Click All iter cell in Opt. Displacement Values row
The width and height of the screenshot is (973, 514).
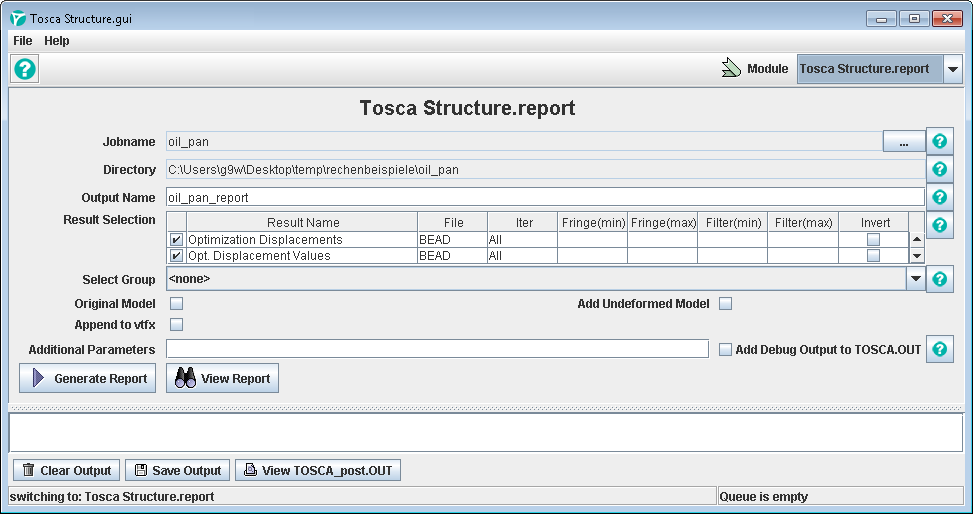pos(522,256)
